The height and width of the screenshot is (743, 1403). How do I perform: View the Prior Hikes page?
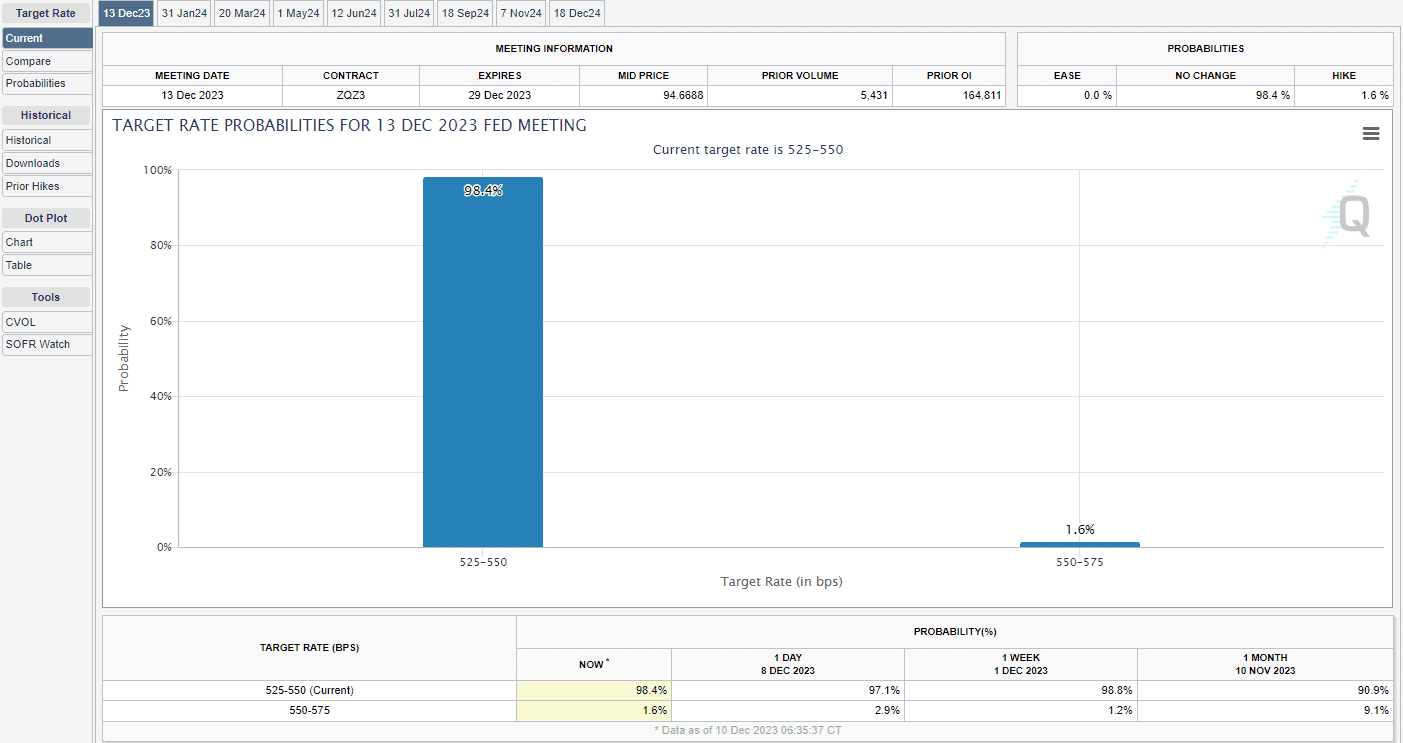47,186
